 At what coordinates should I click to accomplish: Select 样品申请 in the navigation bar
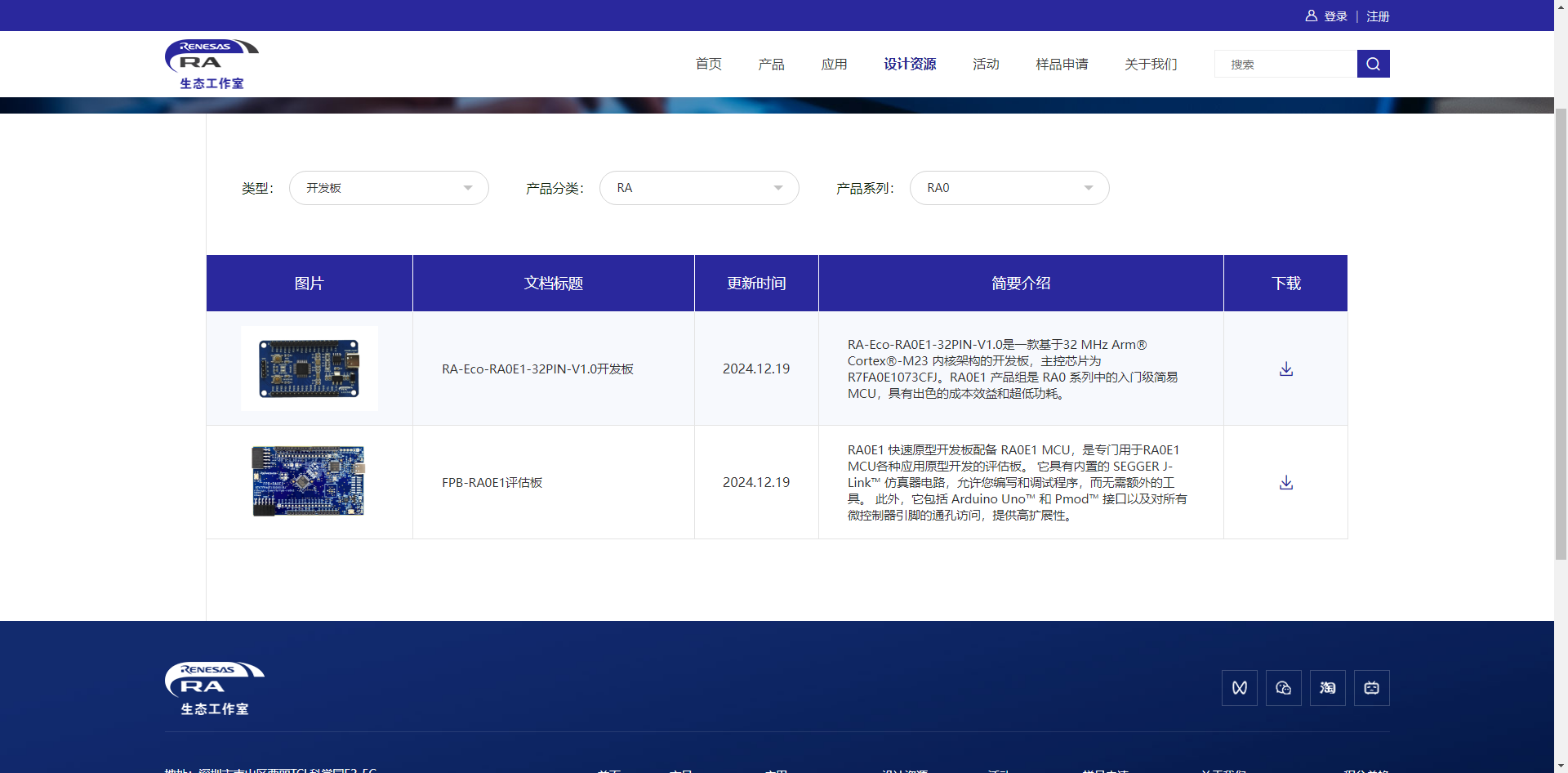(x=1062, y=64)
